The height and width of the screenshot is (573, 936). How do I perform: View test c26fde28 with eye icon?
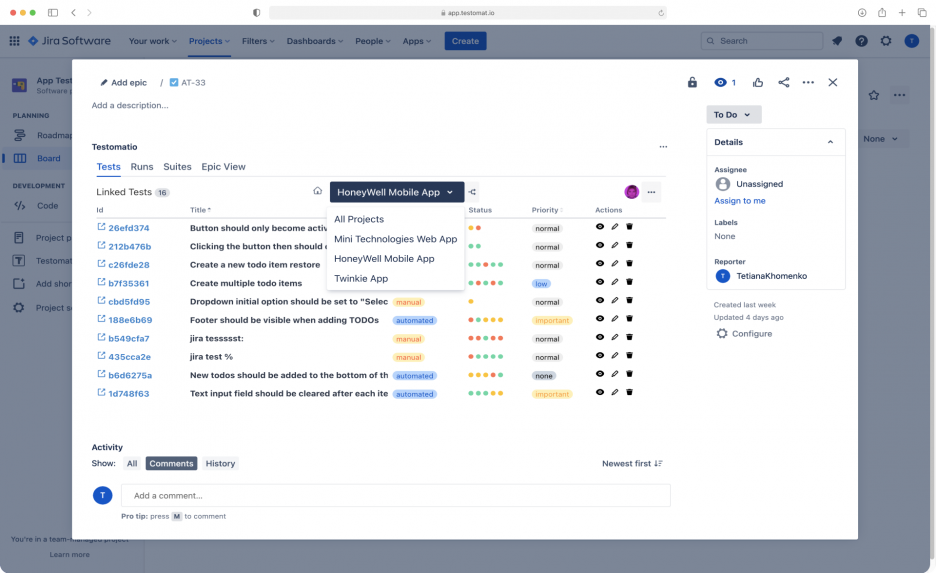pos(600,263)
